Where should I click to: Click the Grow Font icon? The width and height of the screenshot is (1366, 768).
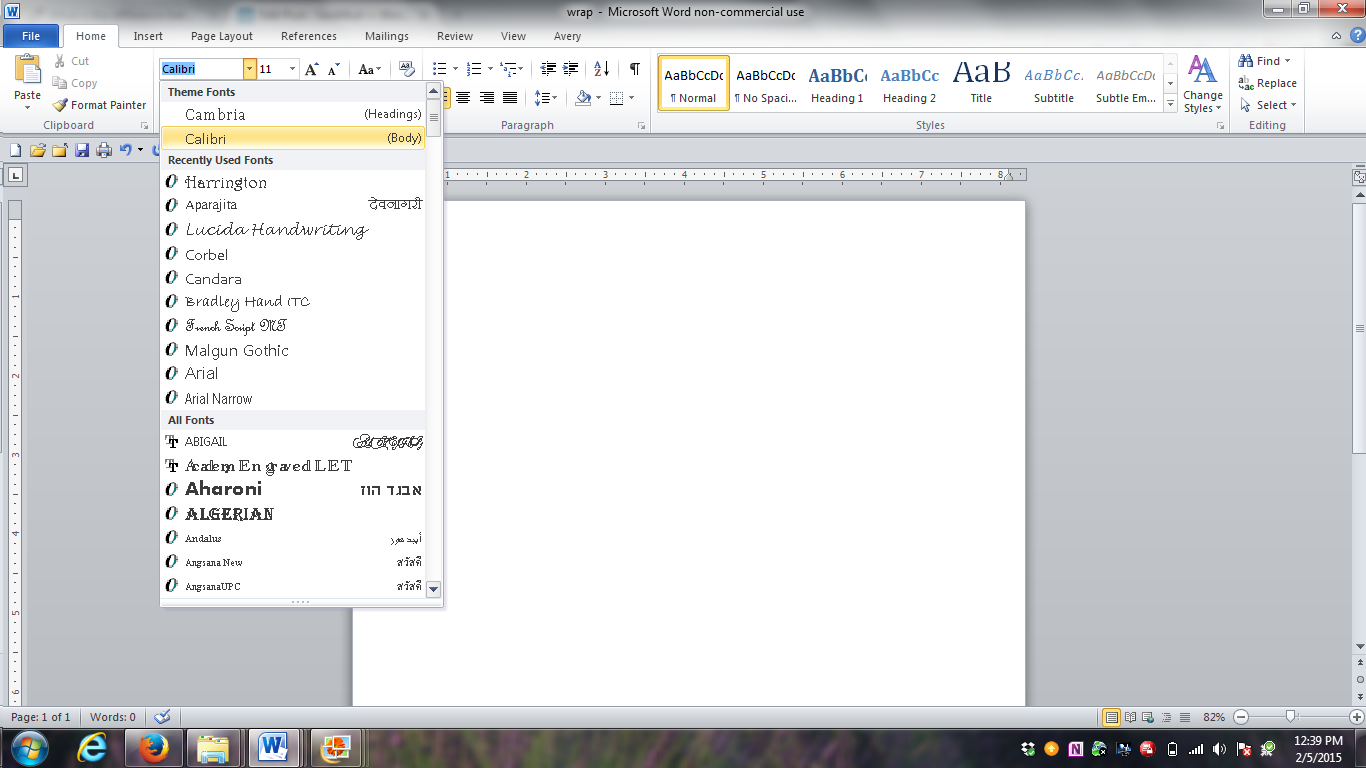312,69
